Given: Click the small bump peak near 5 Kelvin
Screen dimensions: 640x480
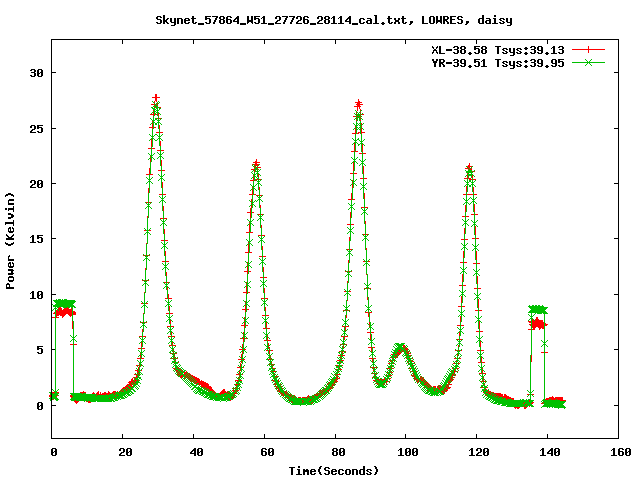Looking at the screenshot, I should point(402,347).
